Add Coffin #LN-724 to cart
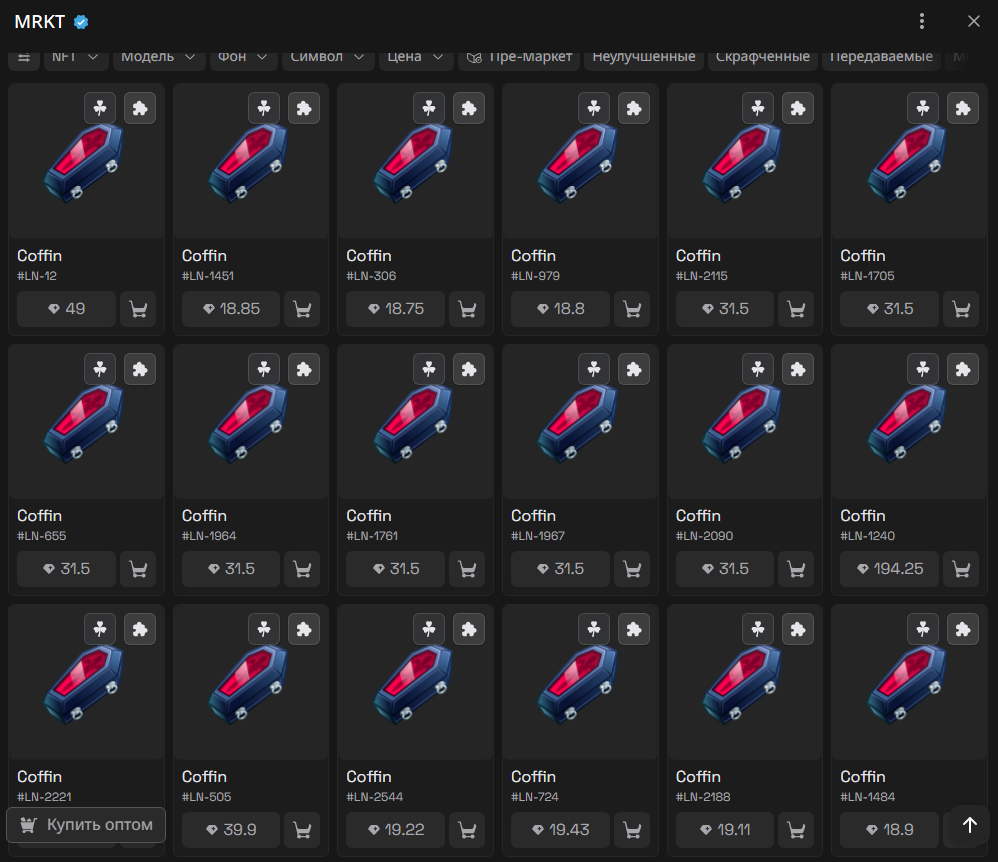Image resolution: width=998 pixels, height=862 pixels. pos(632,830)
